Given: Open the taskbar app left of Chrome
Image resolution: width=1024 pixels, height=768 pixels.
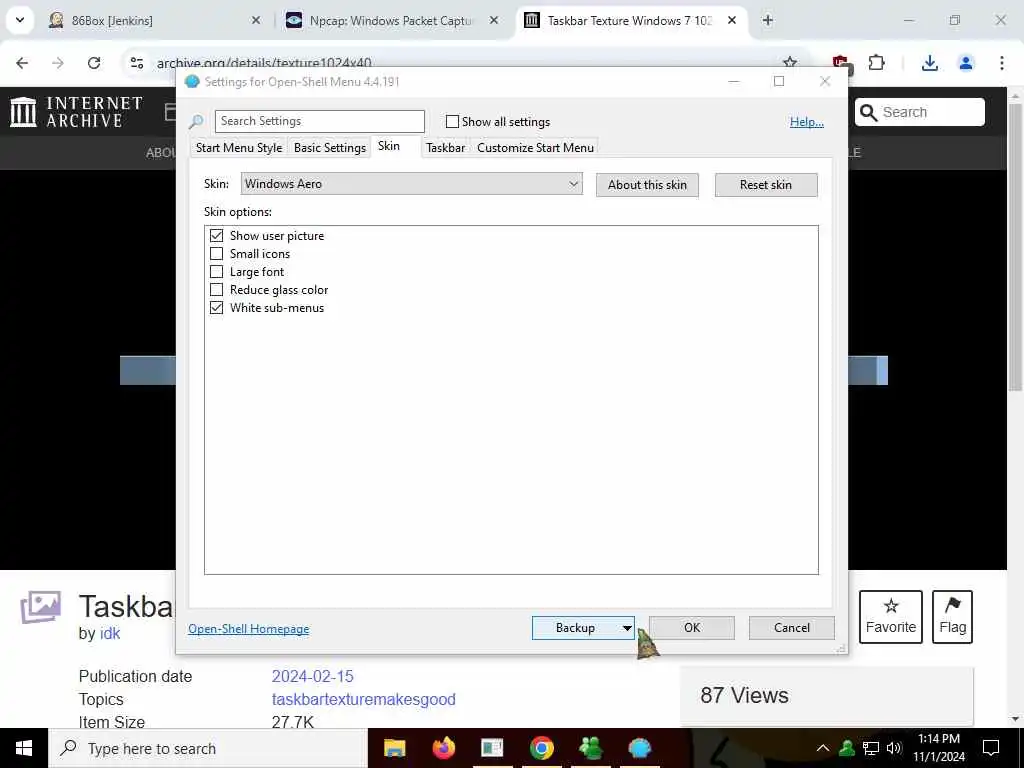Looking at the screenshot, I should tap(492, 748).
